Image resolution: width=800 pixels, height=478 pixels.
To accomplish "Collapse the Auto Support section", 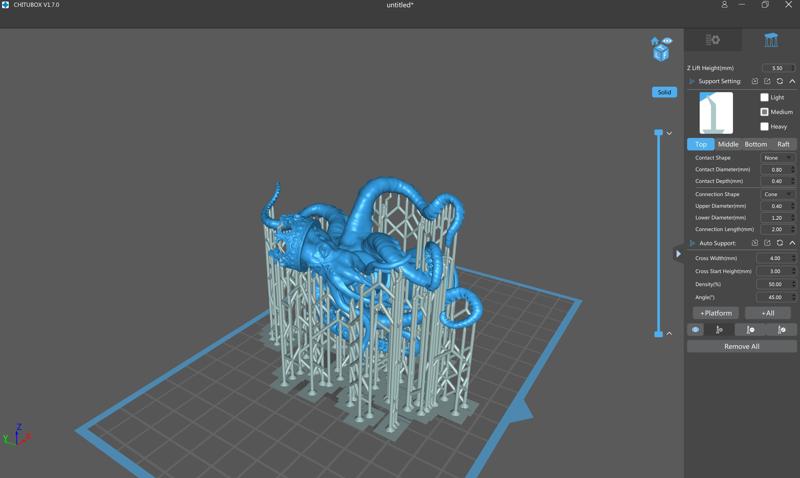I will tap(792, 243).
